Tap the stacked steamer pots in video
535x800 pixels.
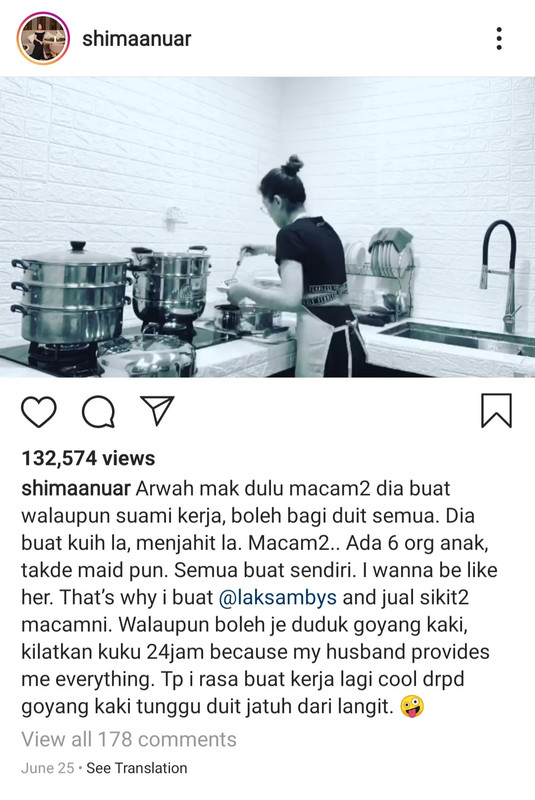[72, 293]
